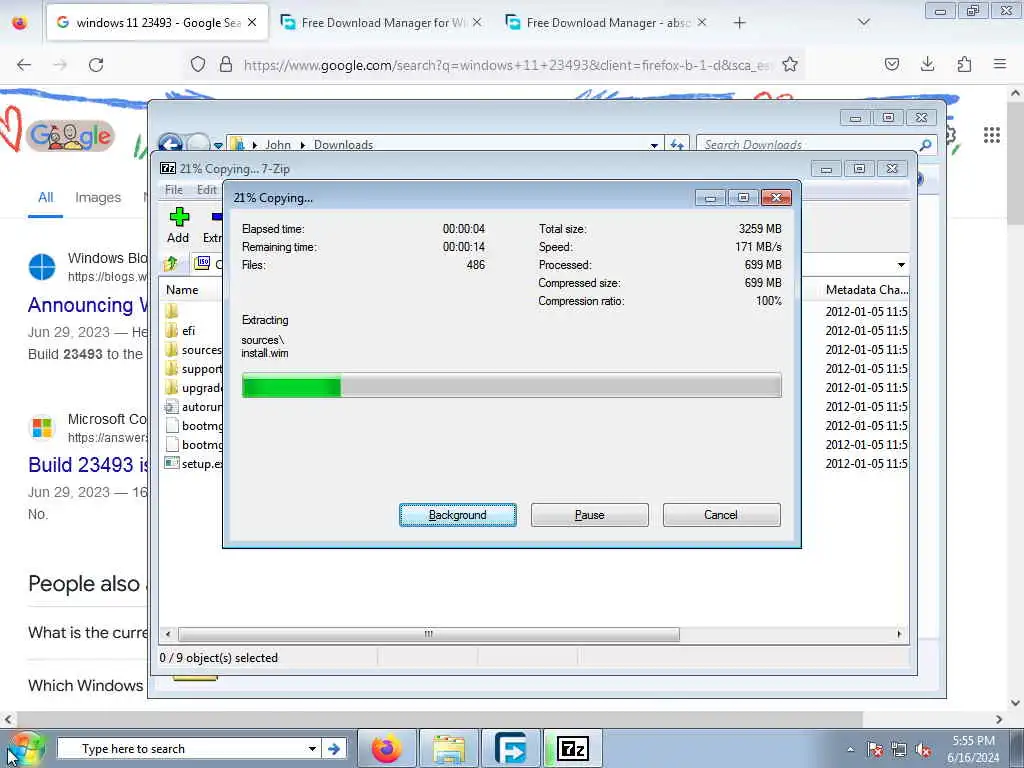
Task: Click the Explorer refresh button icon
Action: coord(677,144)
